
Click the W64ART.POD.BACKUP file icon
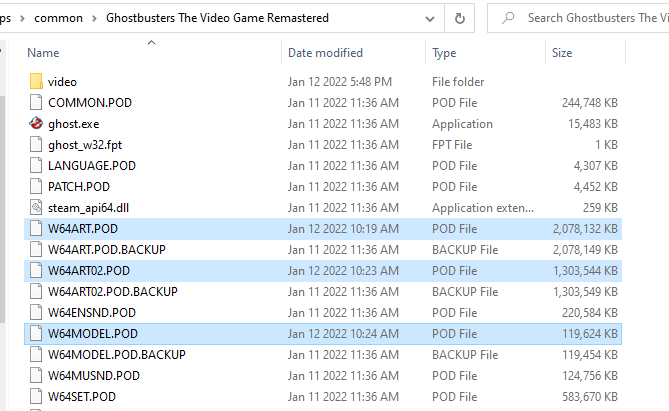(36, 250)
